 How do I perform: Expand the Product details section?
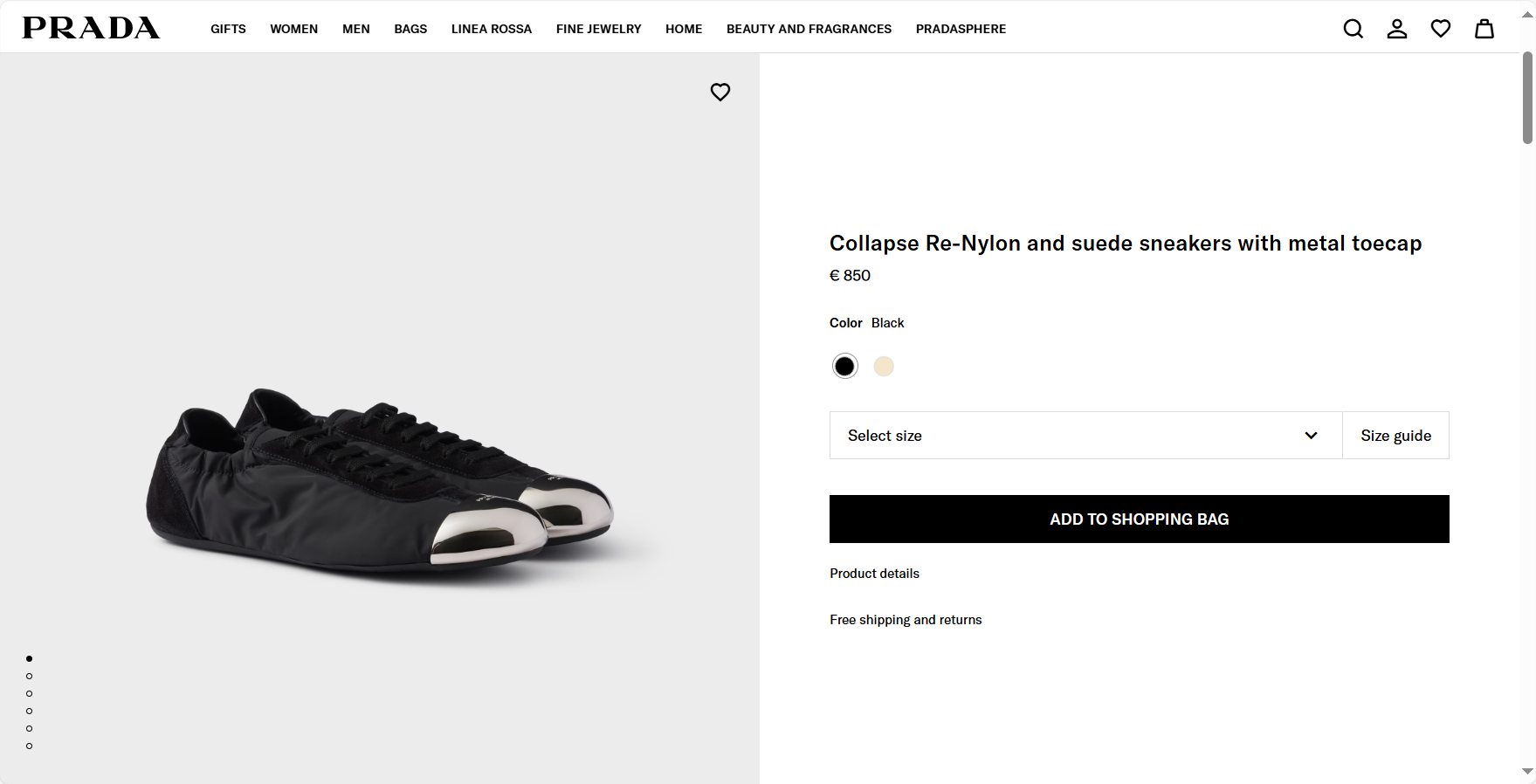[x=874, y=574]
